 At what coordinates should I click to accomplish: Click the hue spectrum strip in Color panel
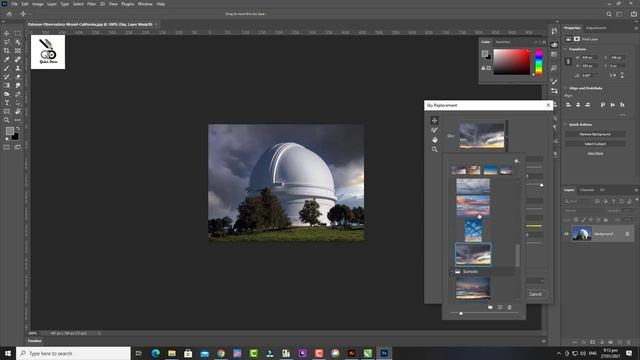[539, 62]
